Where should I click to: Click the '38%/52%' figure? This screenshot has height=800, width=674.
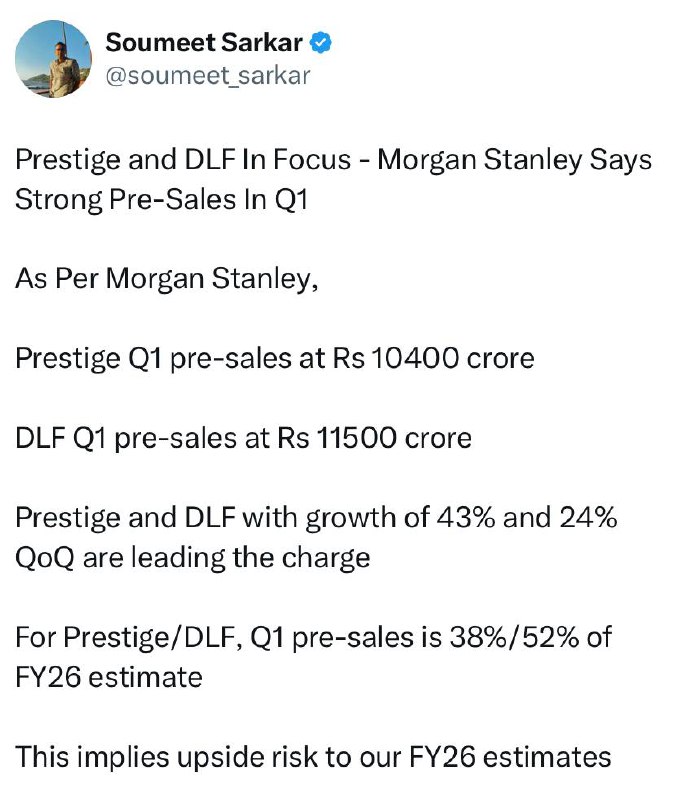514,637
